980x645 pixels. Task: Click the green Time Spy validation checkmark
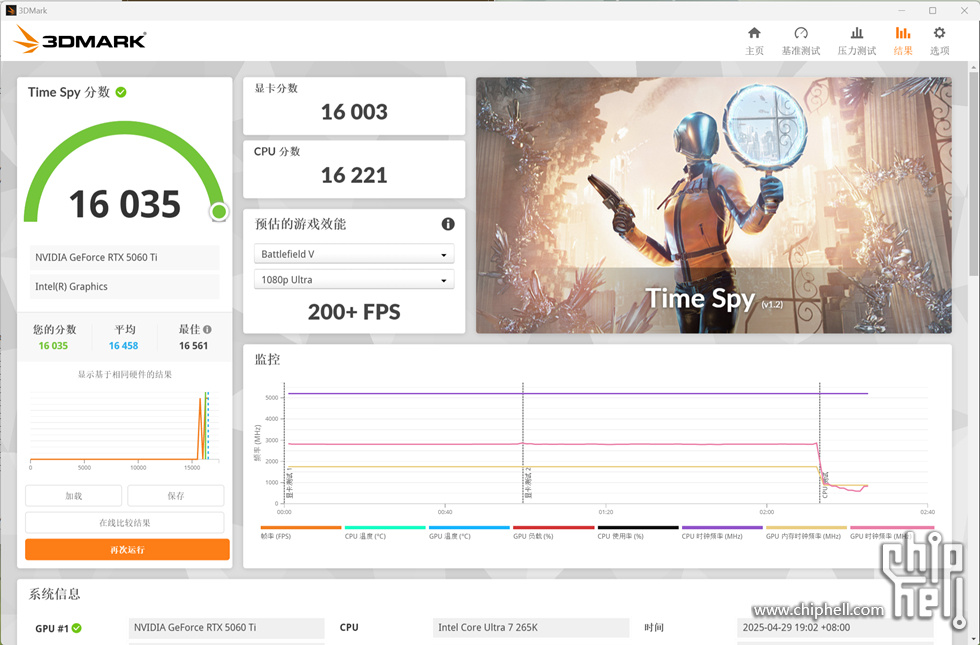point(121,92)
